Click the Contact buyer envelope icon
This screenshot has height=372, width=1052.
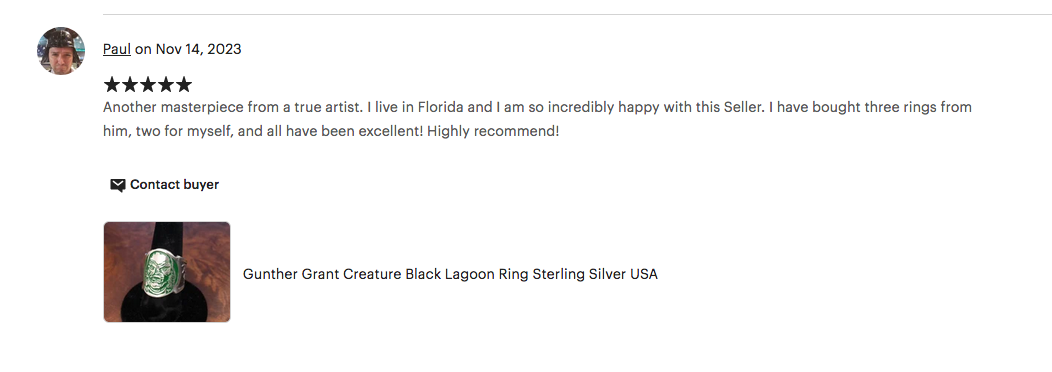point(117,185)
